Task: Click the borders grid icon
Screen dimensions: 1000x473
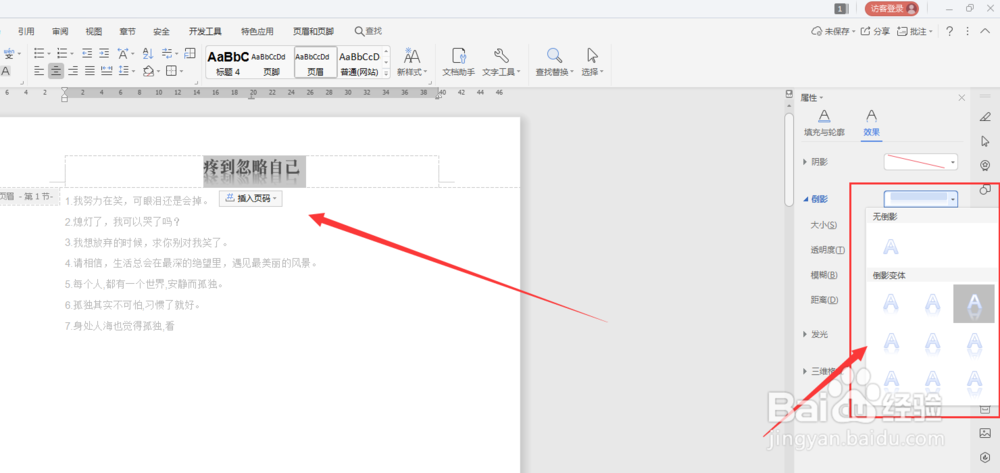Action: point(171,71)
